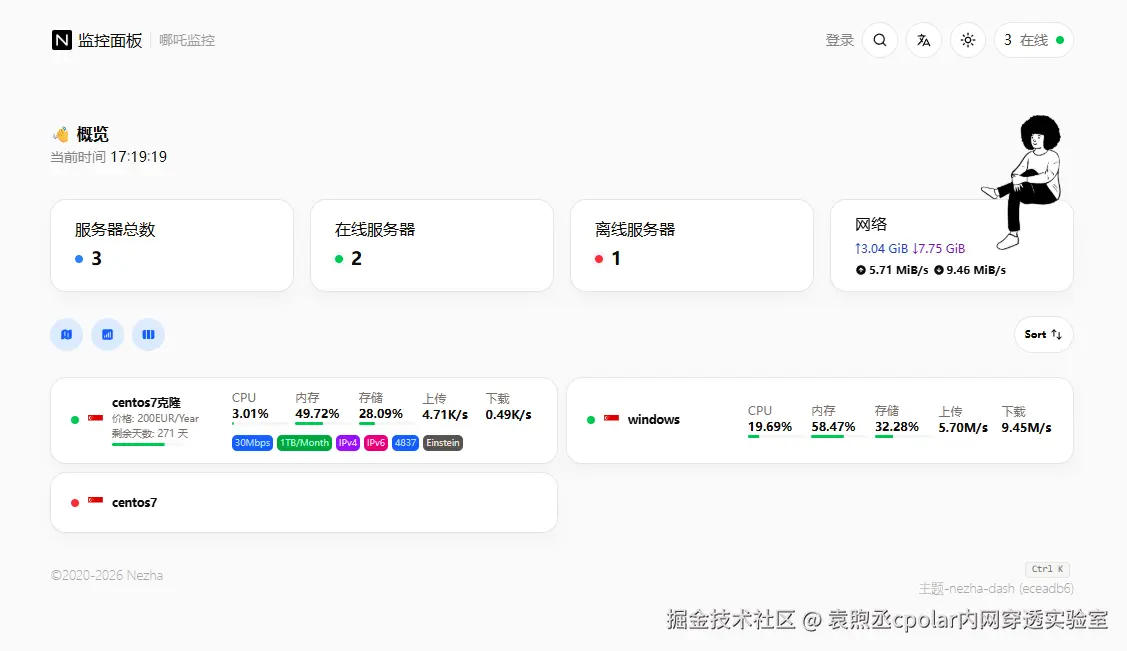Open the chart/service monitor icon button
This screenshot has height=651, width=1127.
coord(107,335)
